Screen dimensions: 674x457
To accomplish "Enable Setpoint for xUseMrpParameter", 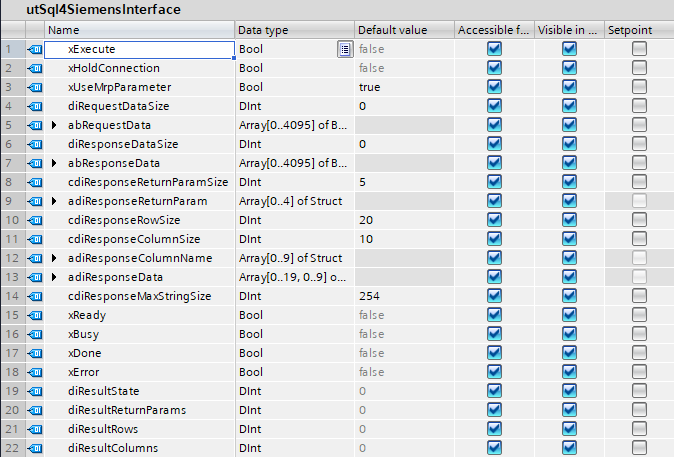I will click(639, 87).
